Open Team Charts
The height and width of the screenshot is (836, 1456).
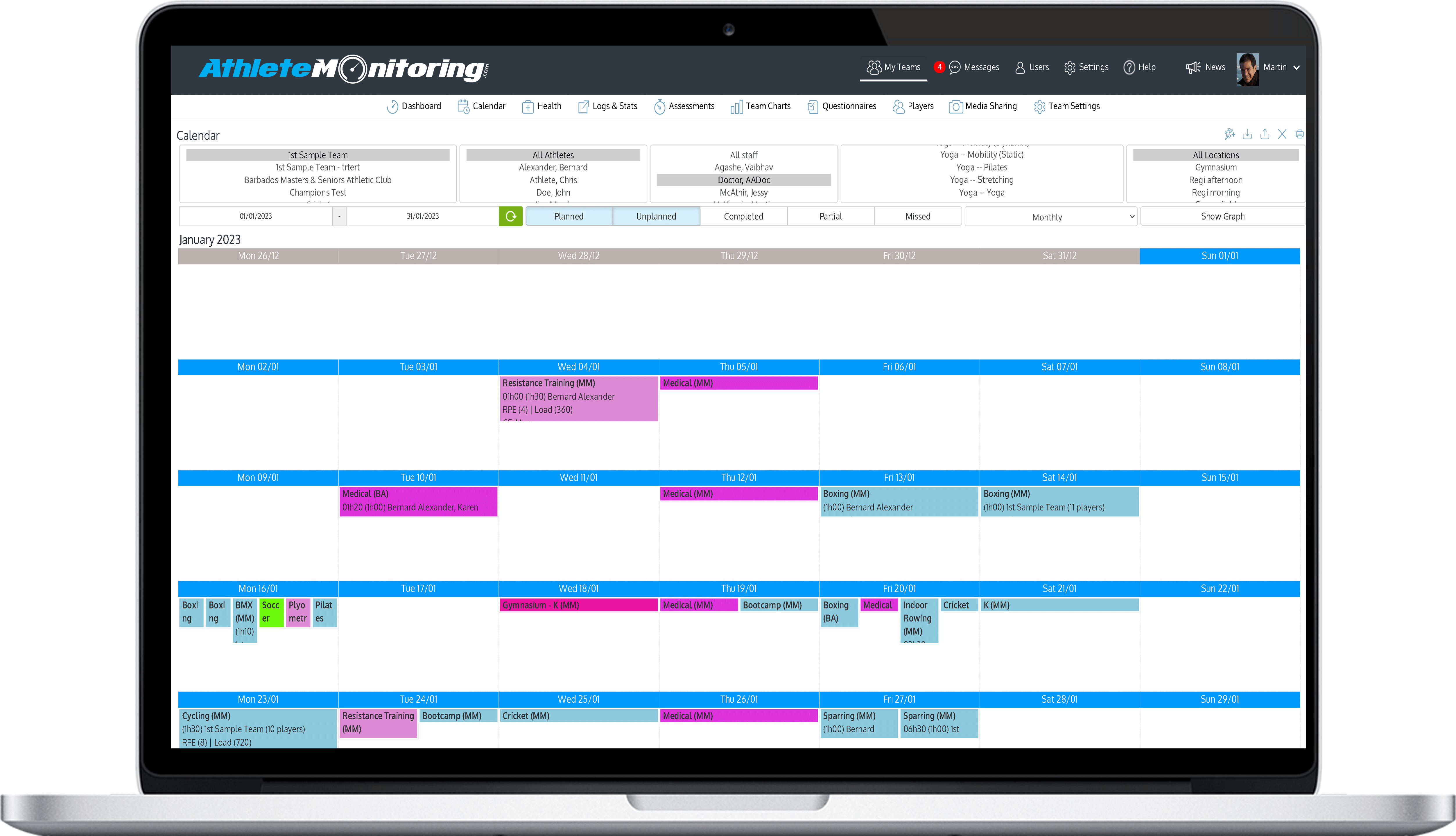coord(761,106)
